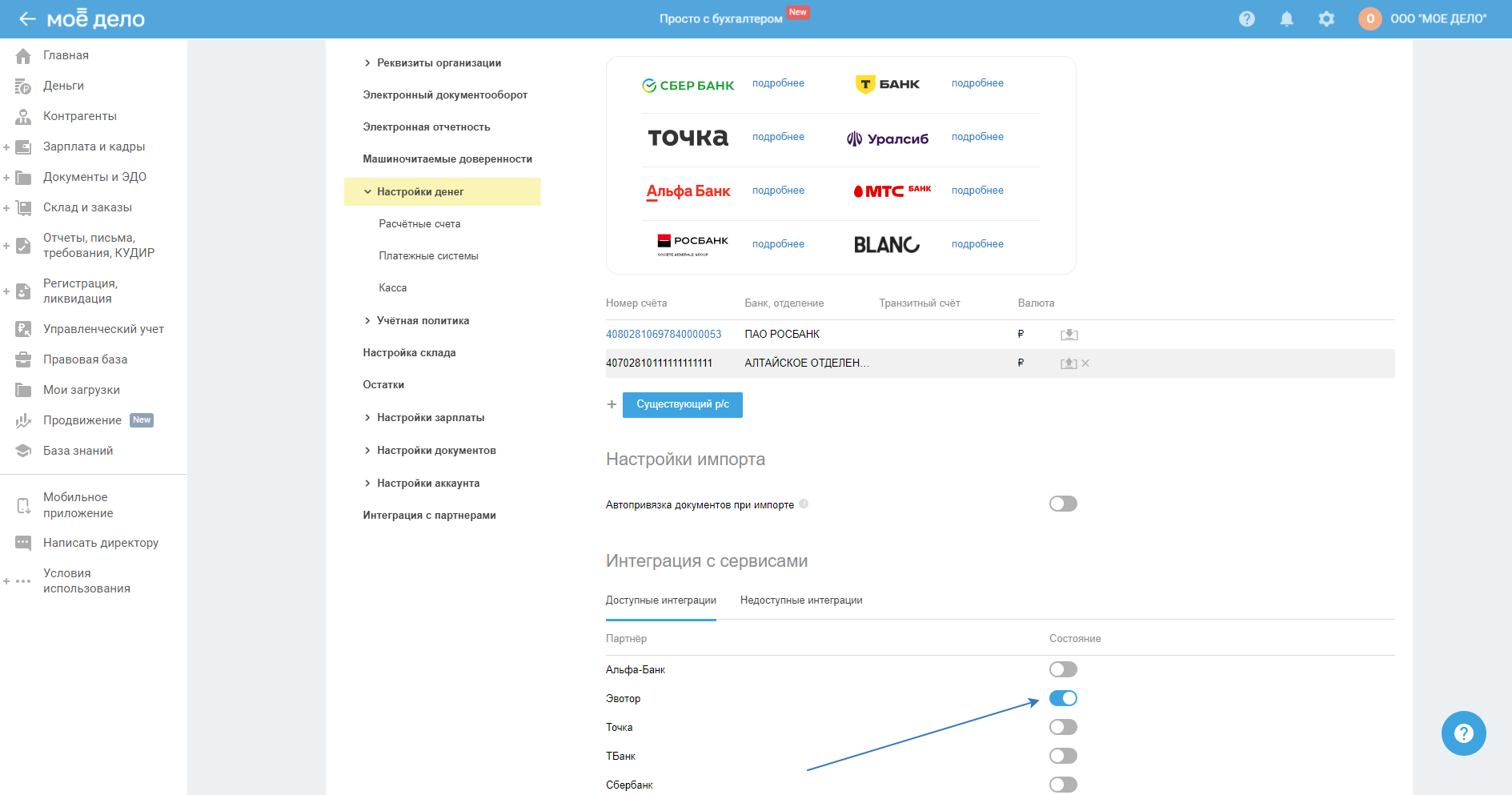Enable ТБанк integration switch

click(x=1063, y=756)
